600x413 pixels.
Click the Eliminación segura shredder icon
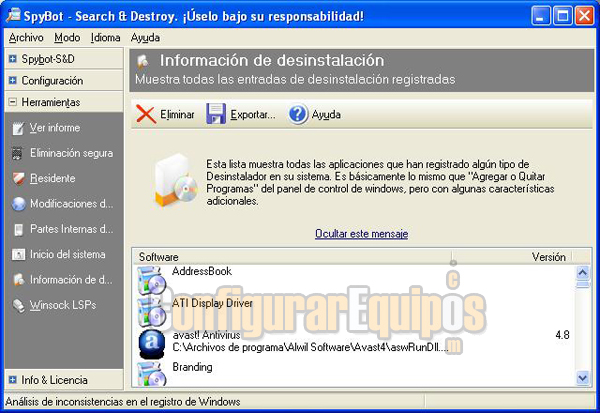17,153
